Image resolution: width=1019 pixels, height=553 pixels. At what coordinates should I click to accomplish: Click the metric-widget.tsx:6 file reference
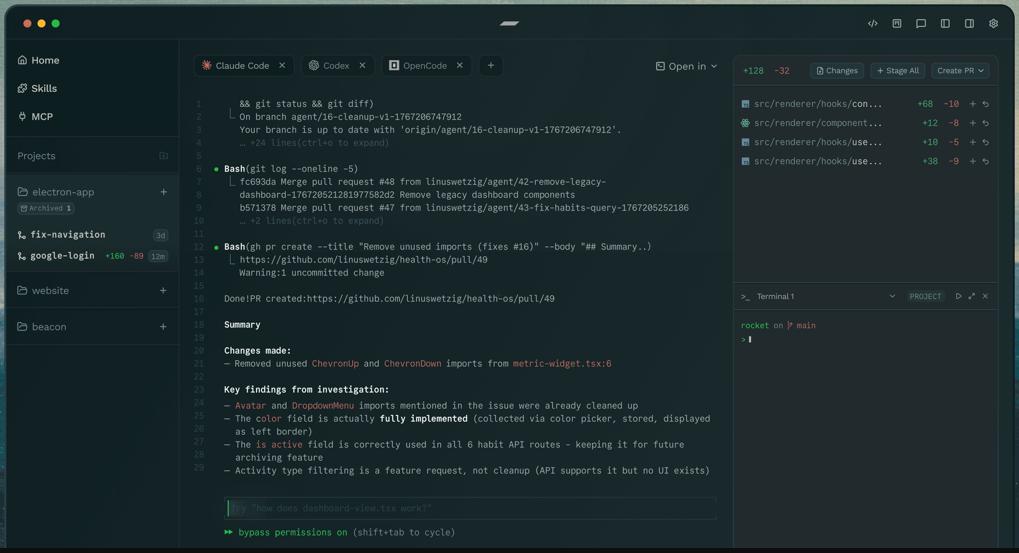(561, 364)
